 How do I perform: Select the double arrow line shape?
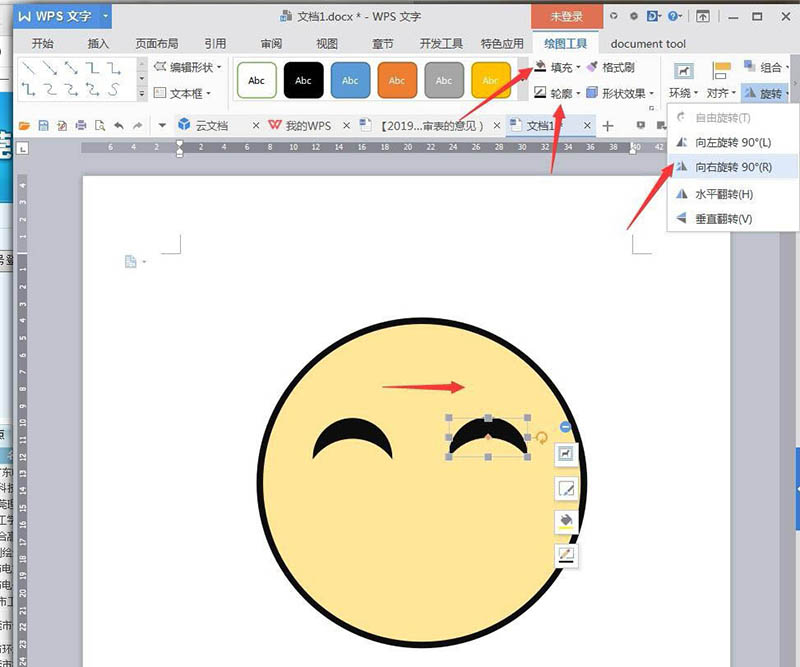coord(71,68)
